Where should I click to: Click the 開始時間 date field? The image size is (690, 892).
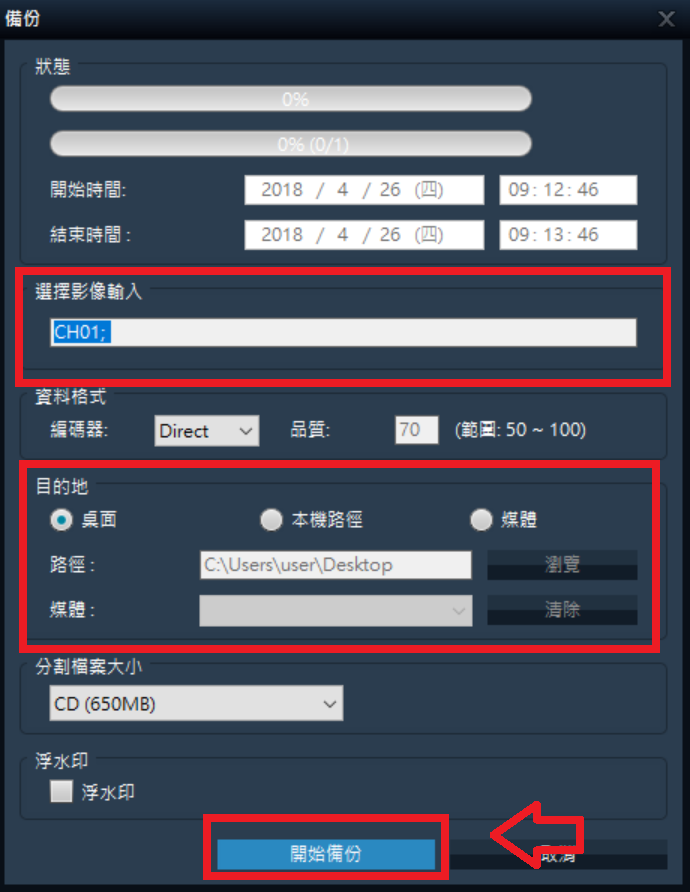pos(364,189)
